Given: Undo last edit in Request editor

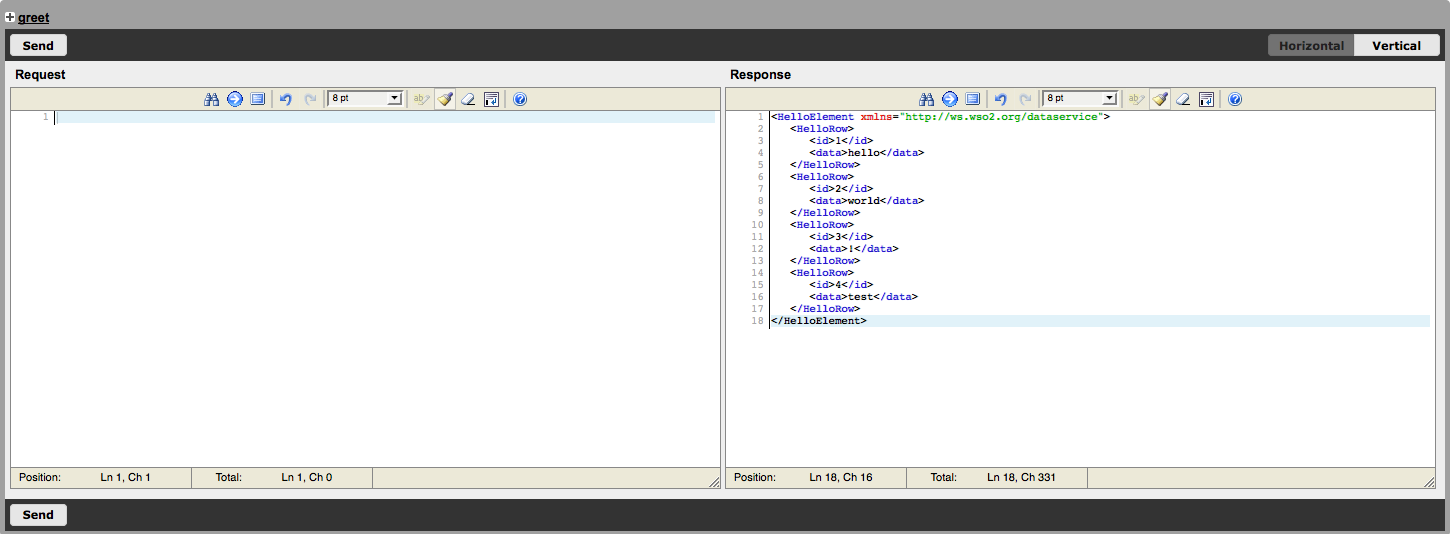Looking at the screenshot, I should click(286, 99).
